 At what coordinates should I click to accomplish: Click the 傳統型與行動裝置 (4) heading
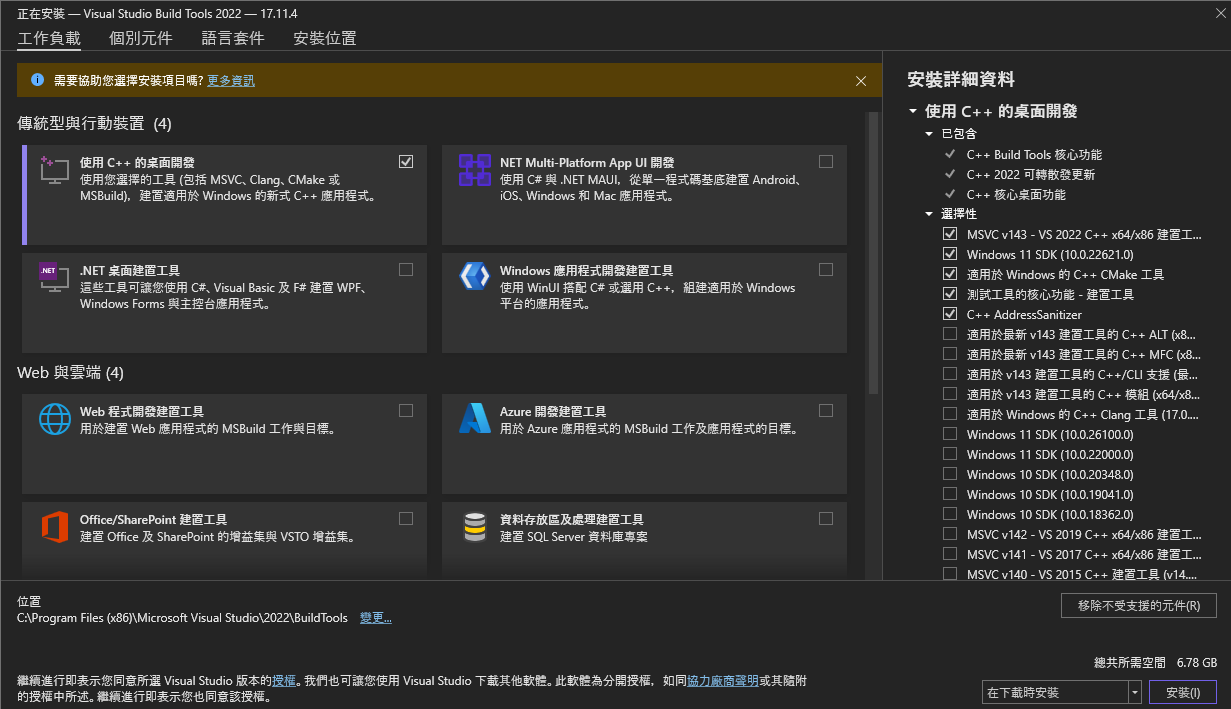click(95, 123)
